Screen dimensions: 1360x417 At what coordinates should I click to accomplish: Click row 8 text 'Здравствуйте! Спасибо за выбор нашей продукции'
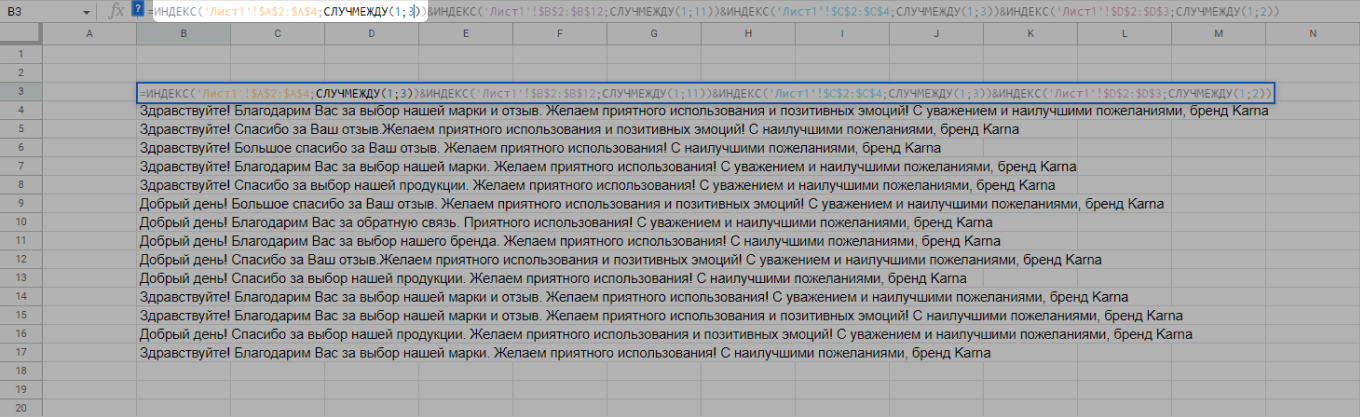click(303, 185)
